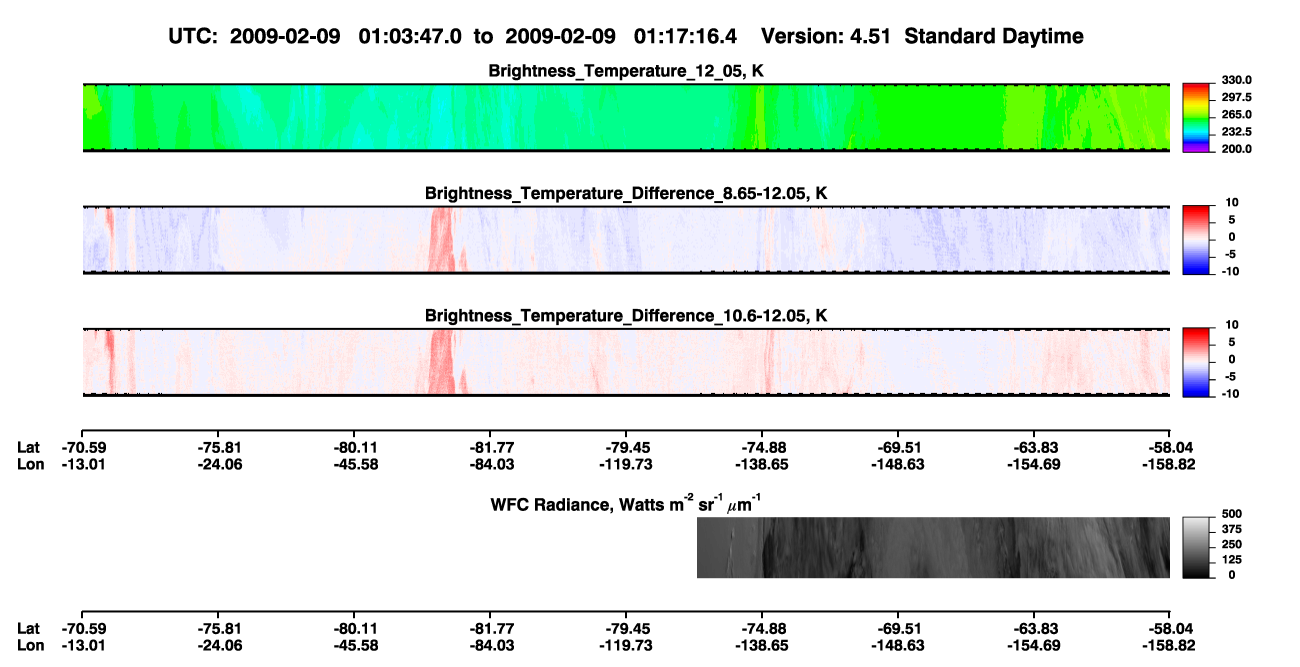This screenshot has height=667, width=1300.
Task: Click the Brightness_Temperature_Difference_10.6-12.05 plot title
Action: [626, 316]
